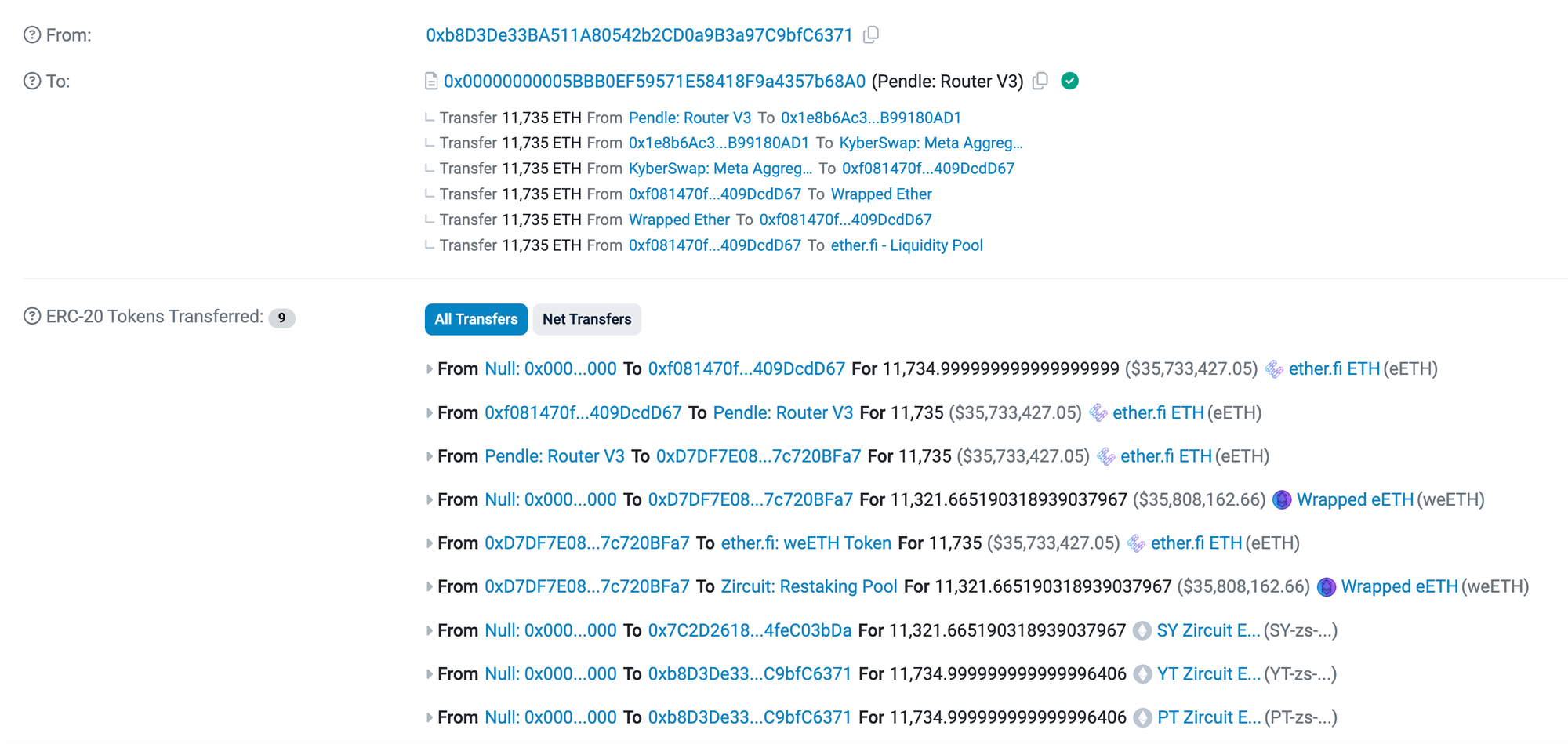Viewport: 1568px width, 744px height.
Task: Click eETH token icon in first transfer row
Action: click(x=1275, y=369)
